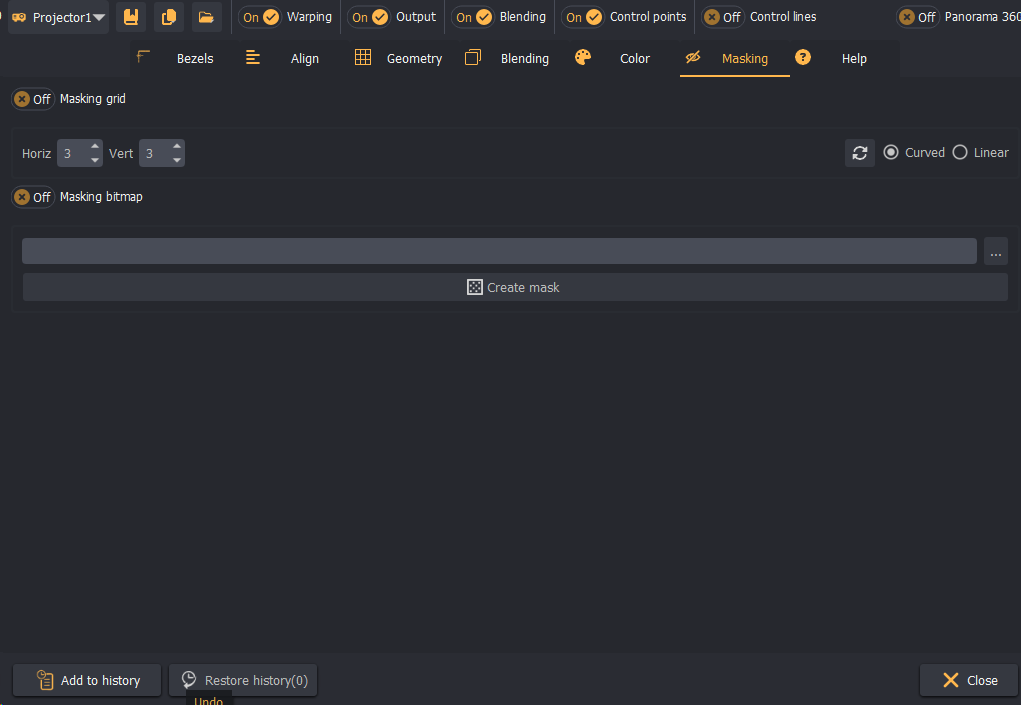
Task: Click the Vert number field
Action: point(155,154)
